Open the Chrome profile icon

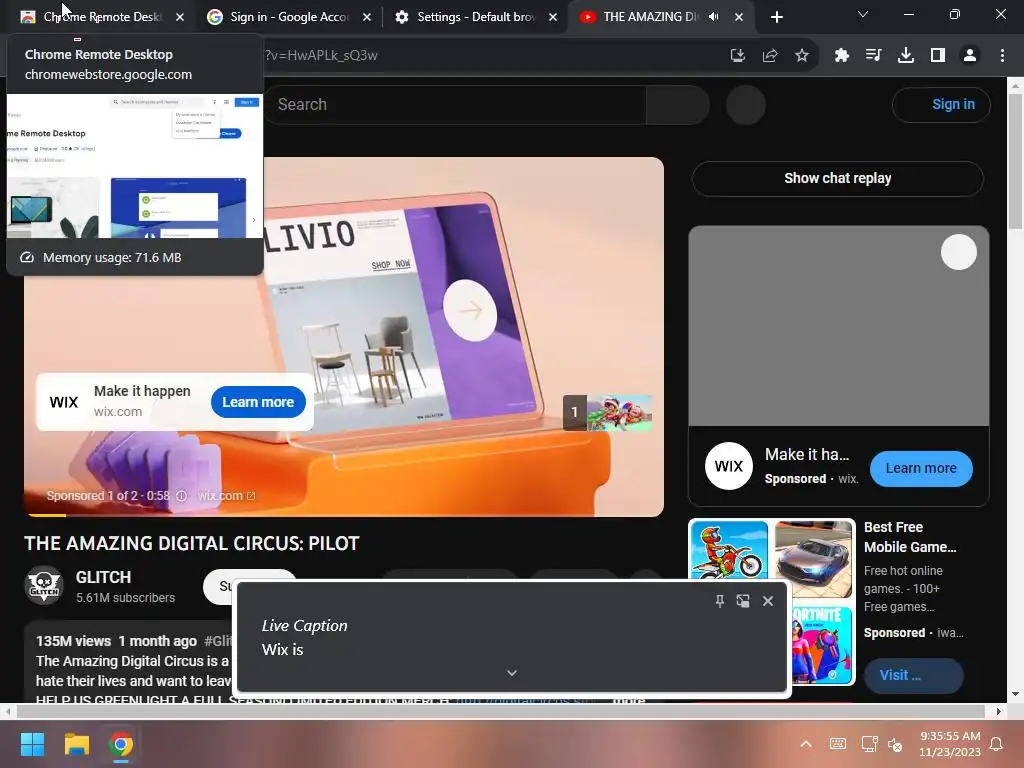(970, 56)
